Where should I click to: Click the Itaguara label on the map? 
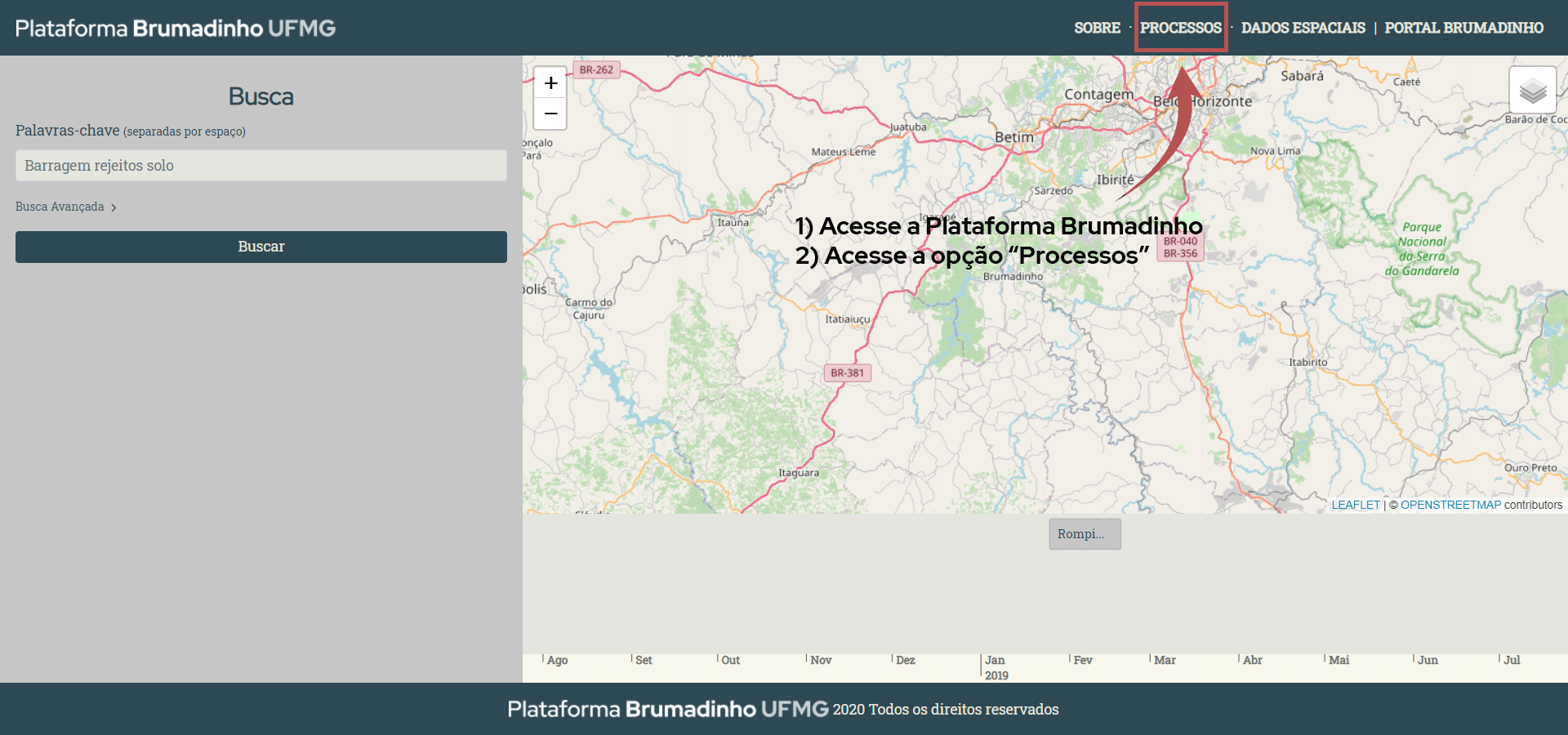[x=798, y=473]
